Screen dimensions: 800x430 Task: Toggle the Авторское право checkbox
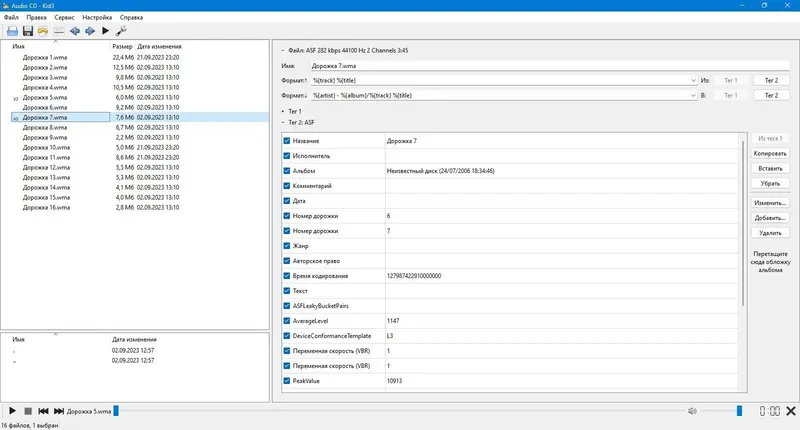pos(287,261)
